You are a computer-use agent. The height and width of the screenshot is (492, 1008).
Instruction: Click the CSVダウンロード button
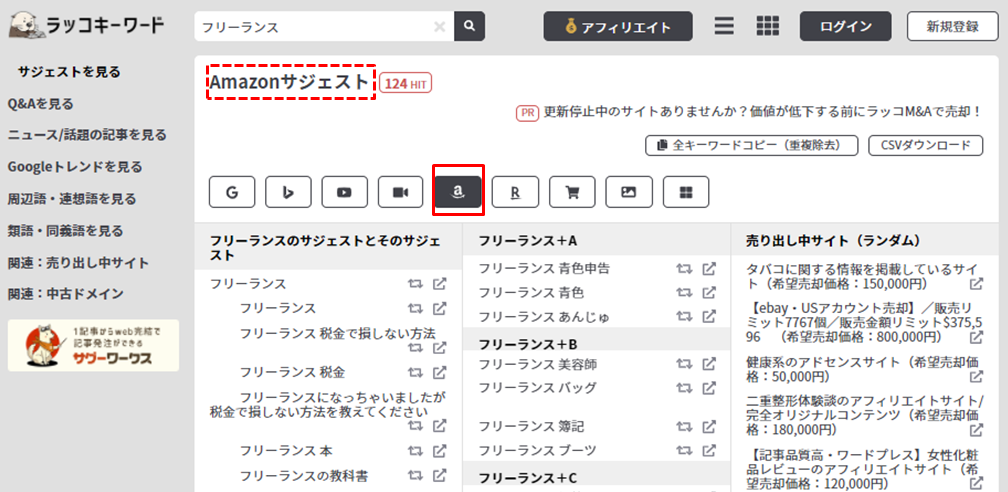(926, 145)
